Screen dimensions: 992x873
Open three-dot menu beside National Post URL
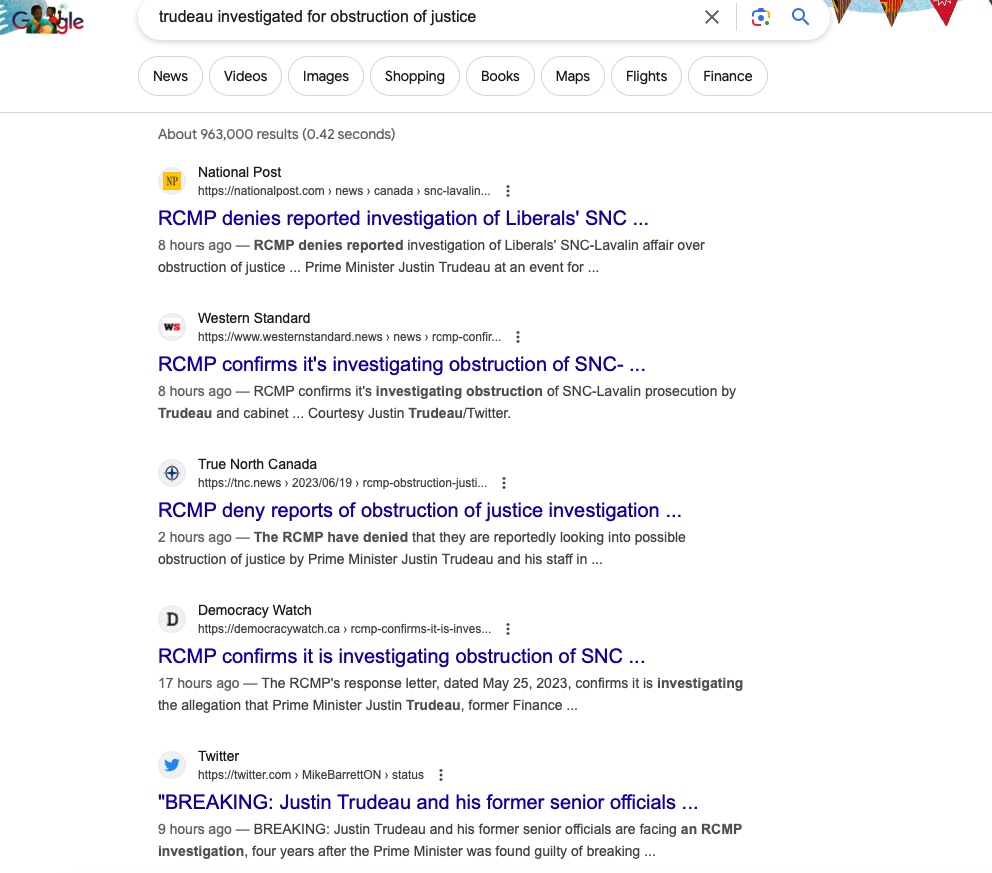[508, 191]
